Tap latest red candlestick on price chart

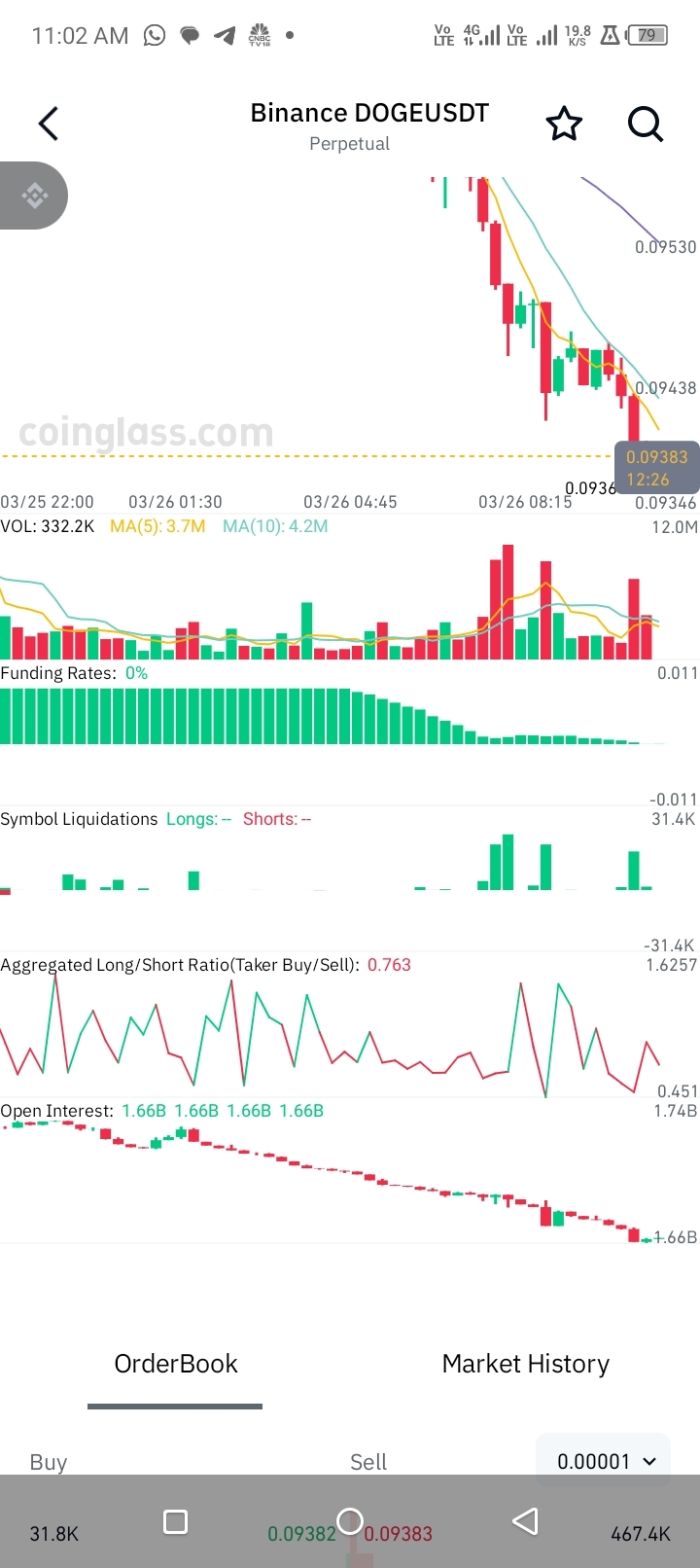pyautogui.click(x=634, y=418)
